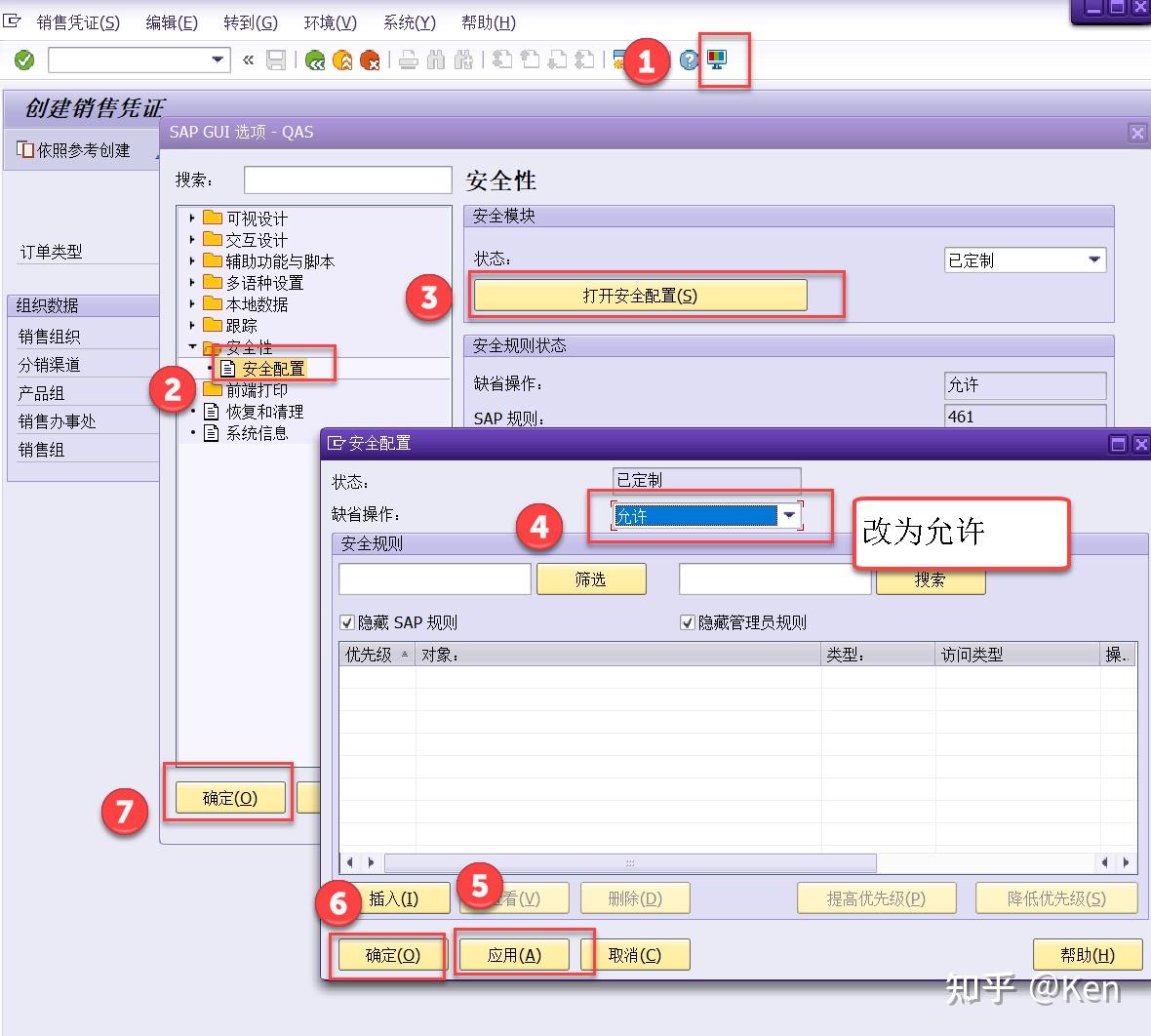Open the Help question mark icon

[x=689, y=60]
